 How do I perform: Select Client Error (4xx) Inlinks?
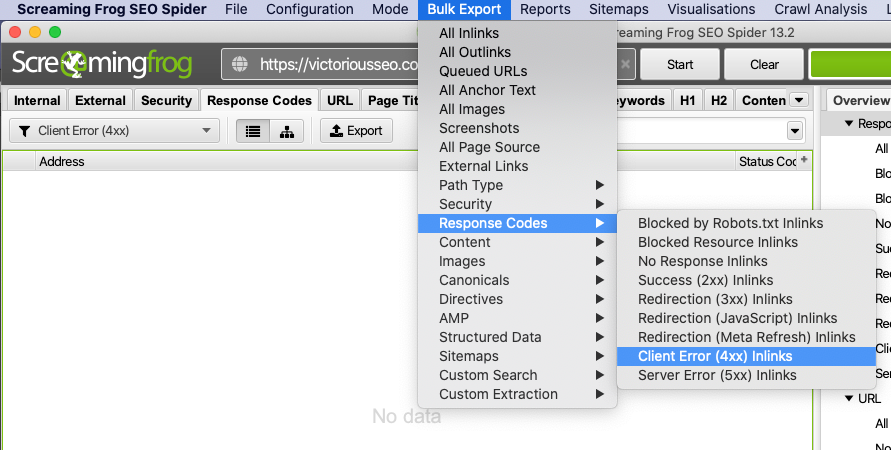click(x=714, y=356)
